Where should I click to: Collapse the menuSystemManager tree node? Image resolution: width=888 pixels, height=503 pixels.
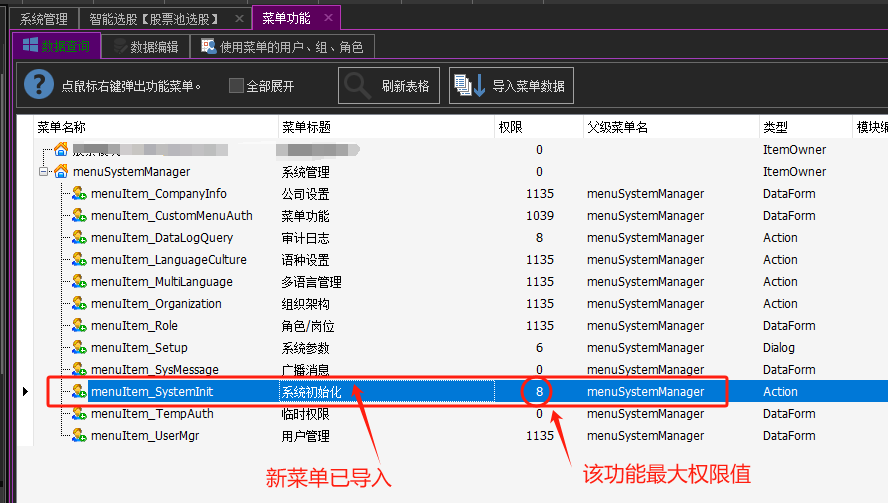[44, 171]
